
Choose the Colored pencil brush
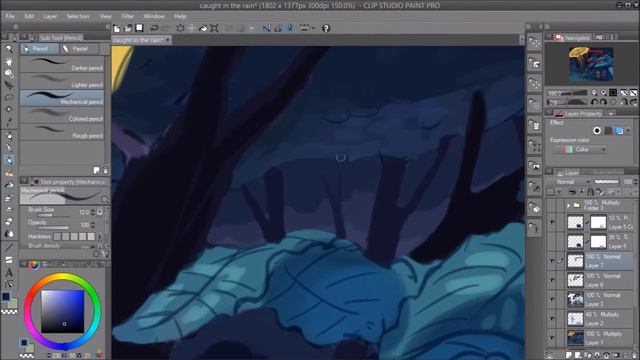[62, 115]
